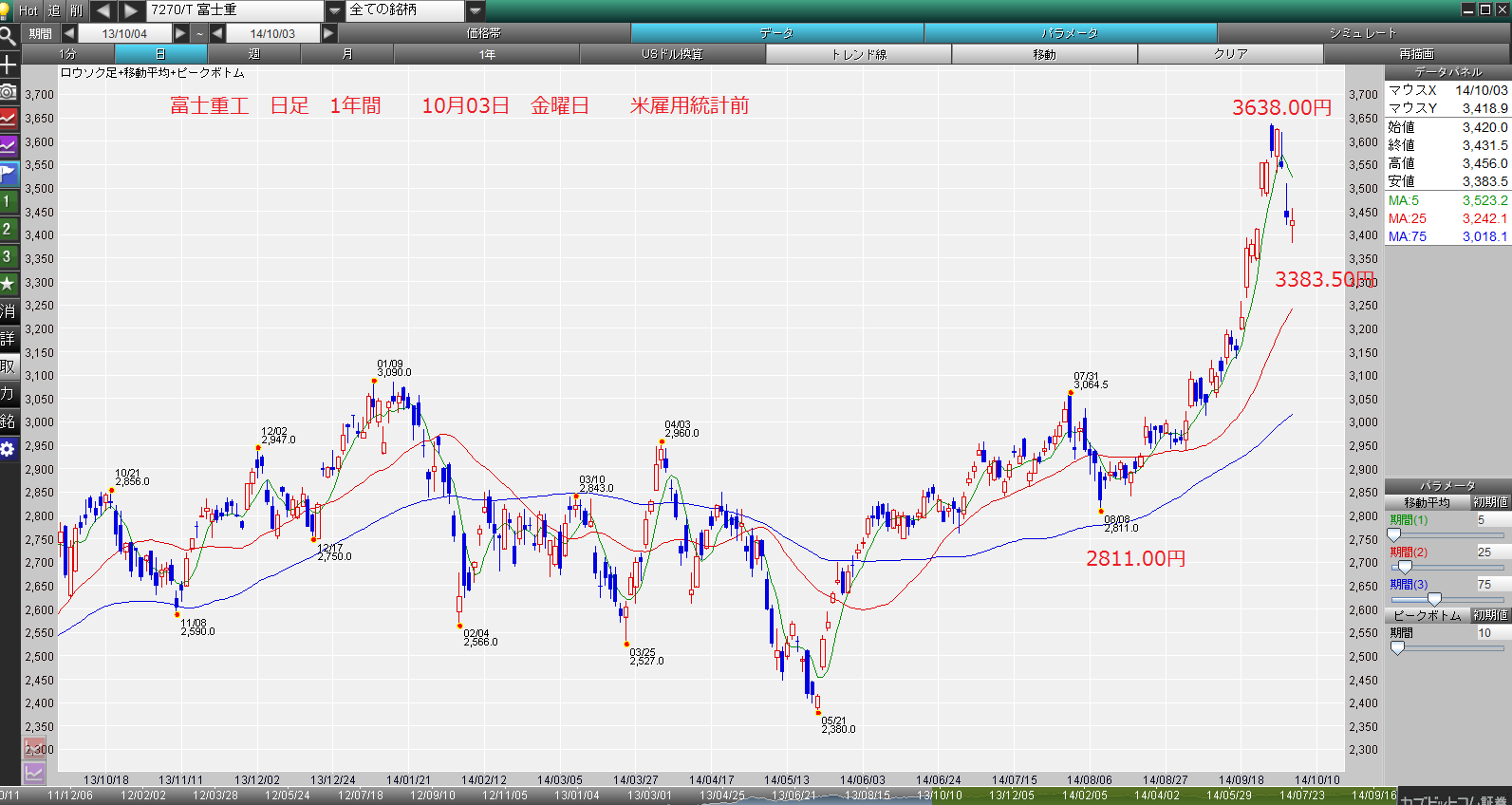The image size is (1512, 805).
Task: Toggle the データ panel button
Action: coord(776,33)
